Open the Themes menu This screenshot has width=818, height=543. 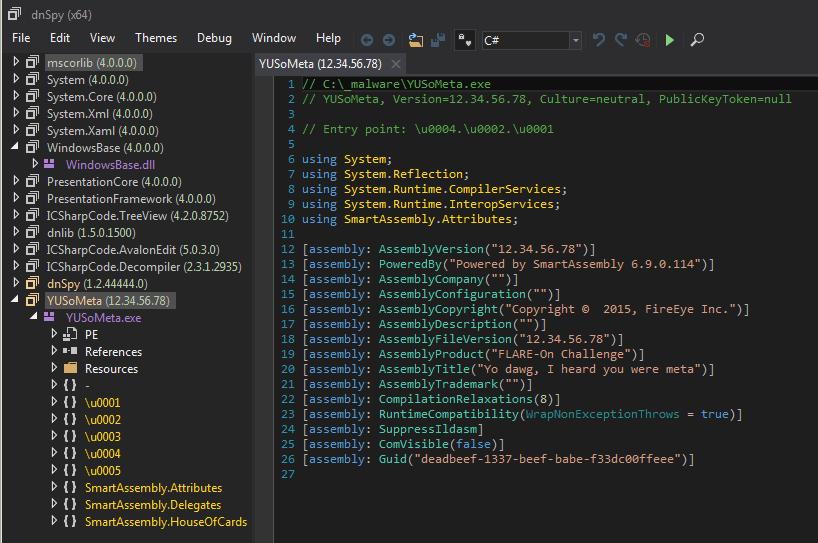(x=156, y=38)
